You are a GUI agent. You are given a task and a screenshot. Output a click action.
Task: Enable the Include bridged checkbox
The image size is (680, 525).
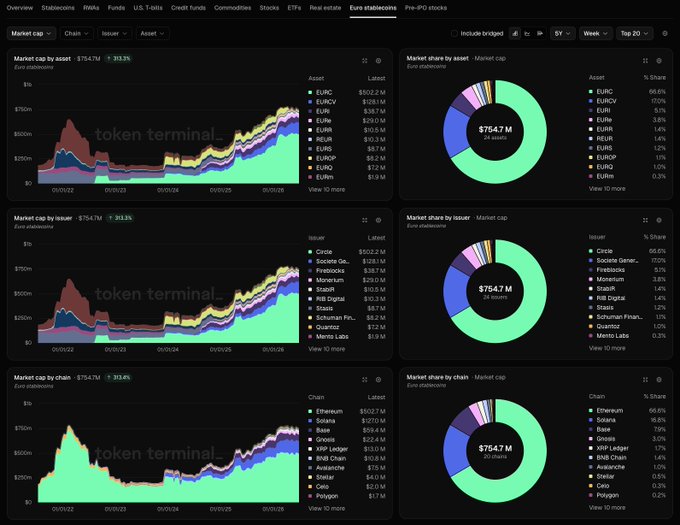tap(454, 33)
